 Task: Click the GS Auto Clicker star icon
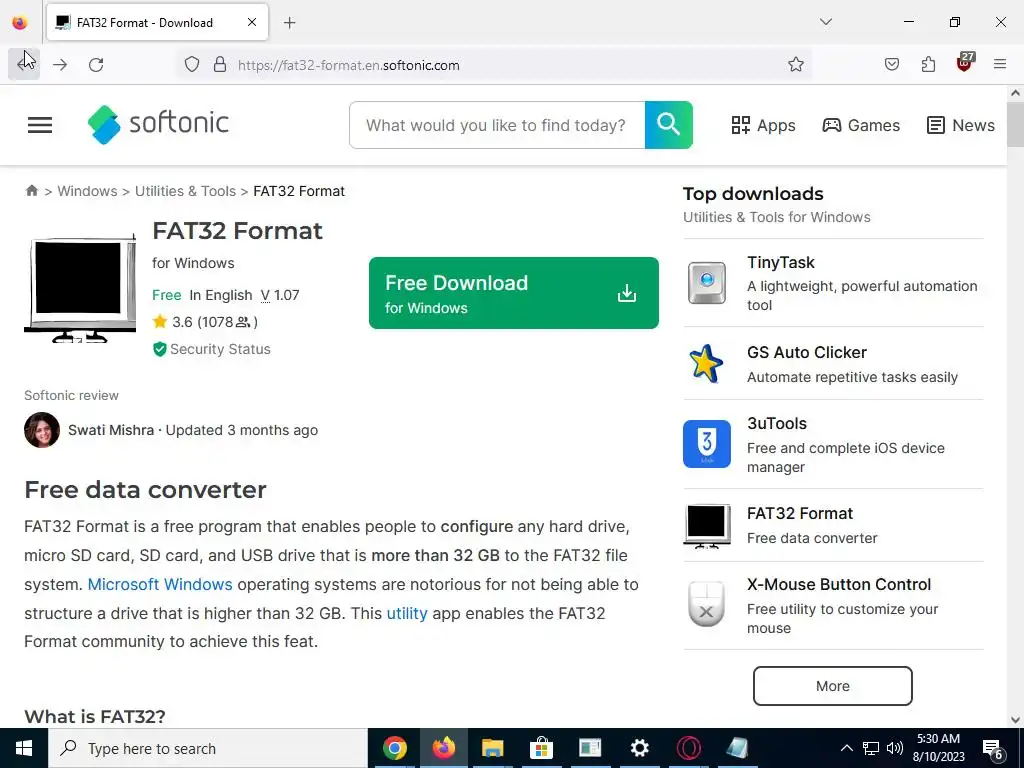click(x=707, y=364)
